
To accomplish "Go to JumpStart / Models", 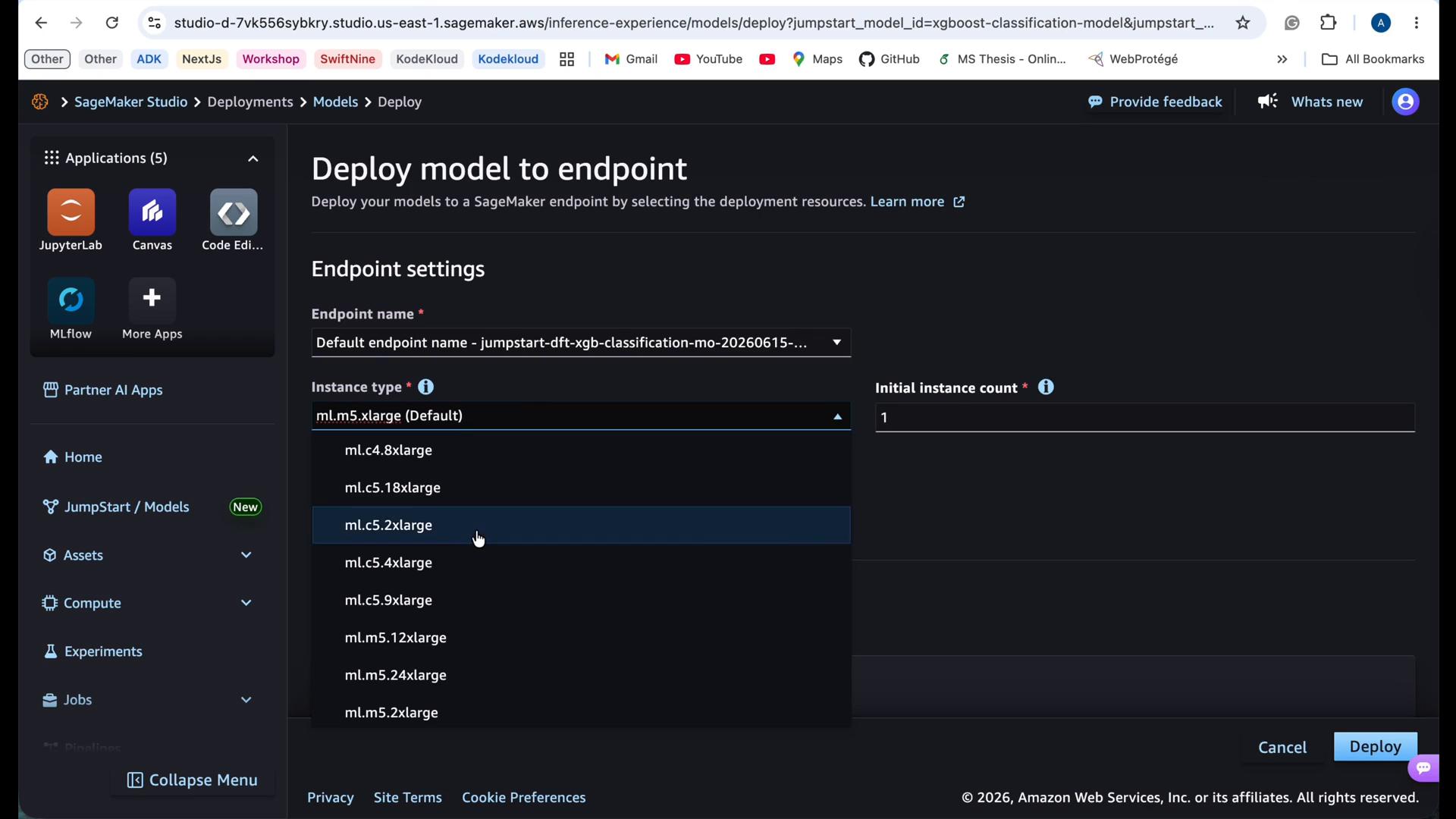I will tap(127, 507).
